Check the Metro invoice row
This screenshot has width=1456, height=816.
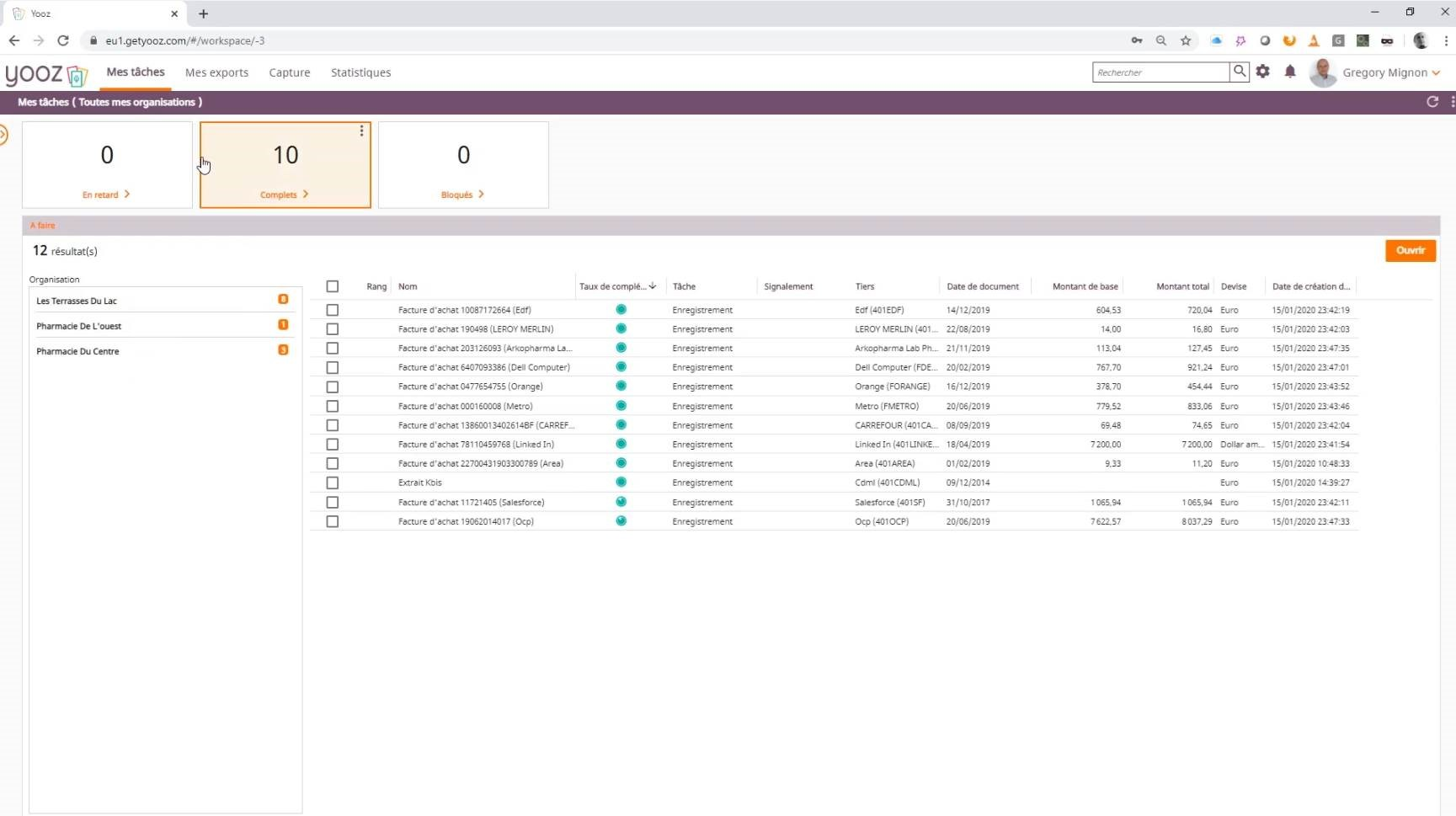(x=333, y=406)
